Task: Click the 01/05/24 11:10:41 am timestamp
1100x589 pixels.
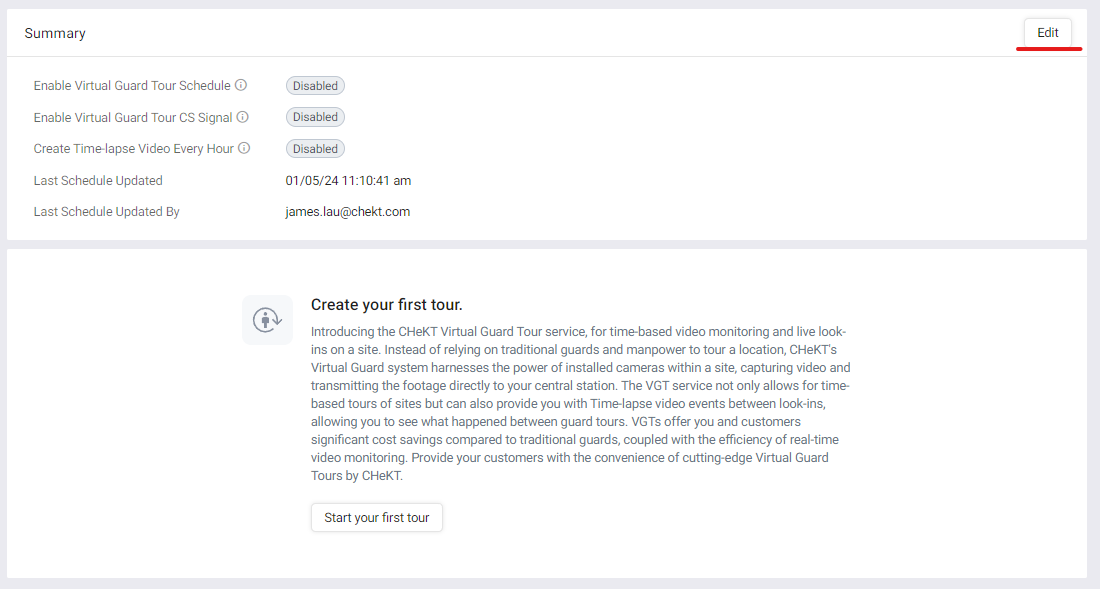Action: pos(348,180)
